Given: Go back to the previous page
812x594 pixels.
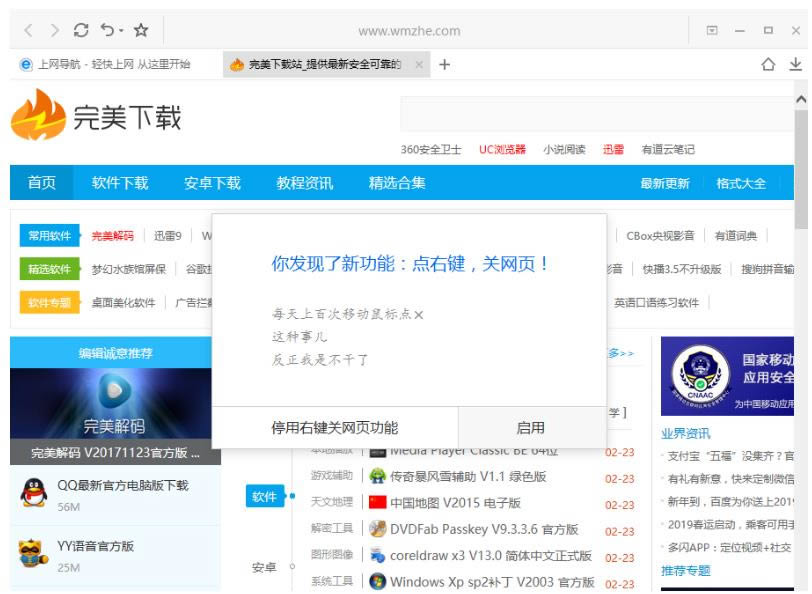Looking at the screenshot, I should click(28, 31).
